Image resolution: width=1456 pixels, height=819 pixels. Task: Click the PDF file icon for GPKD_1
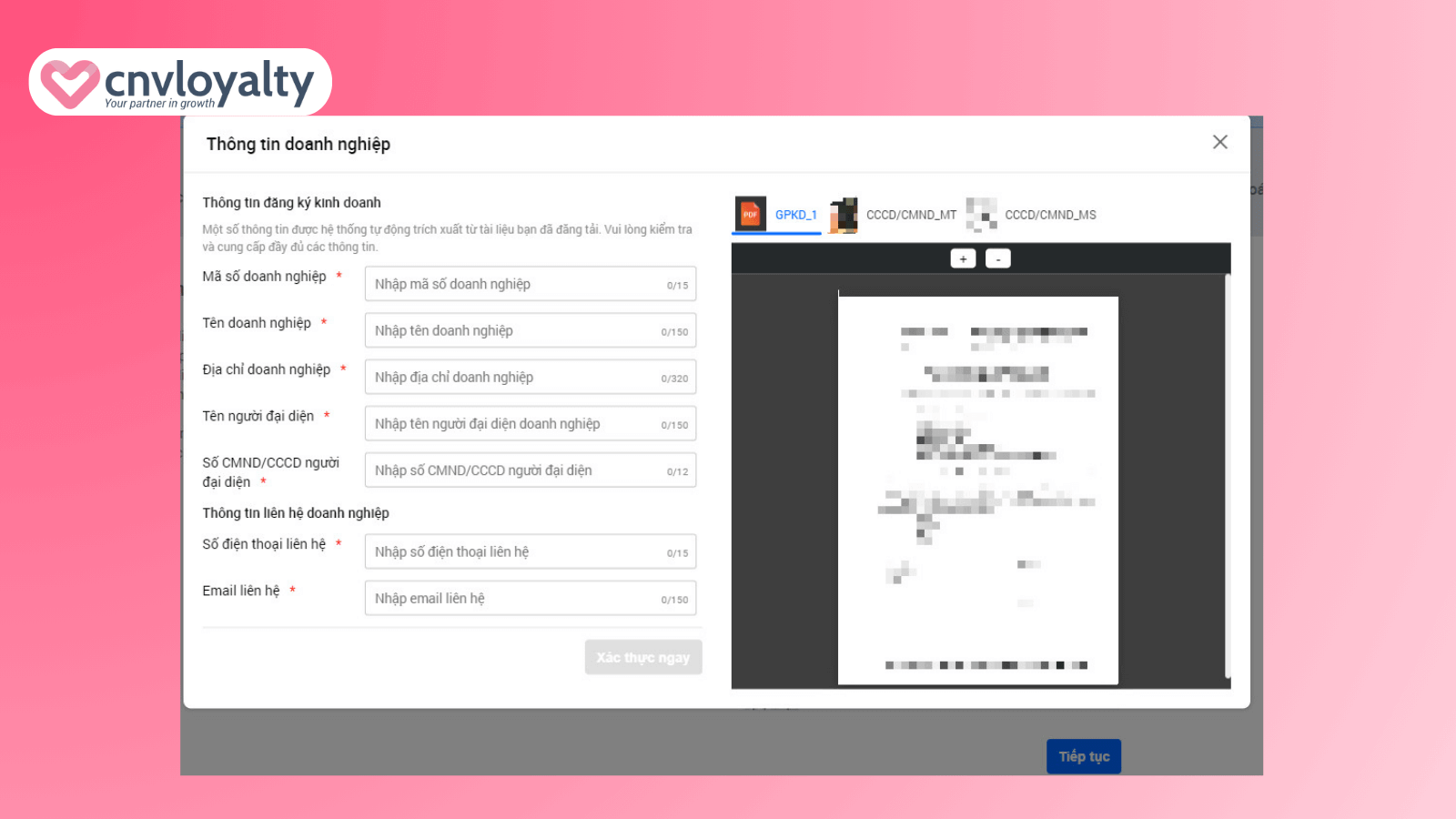click(750, 215)
